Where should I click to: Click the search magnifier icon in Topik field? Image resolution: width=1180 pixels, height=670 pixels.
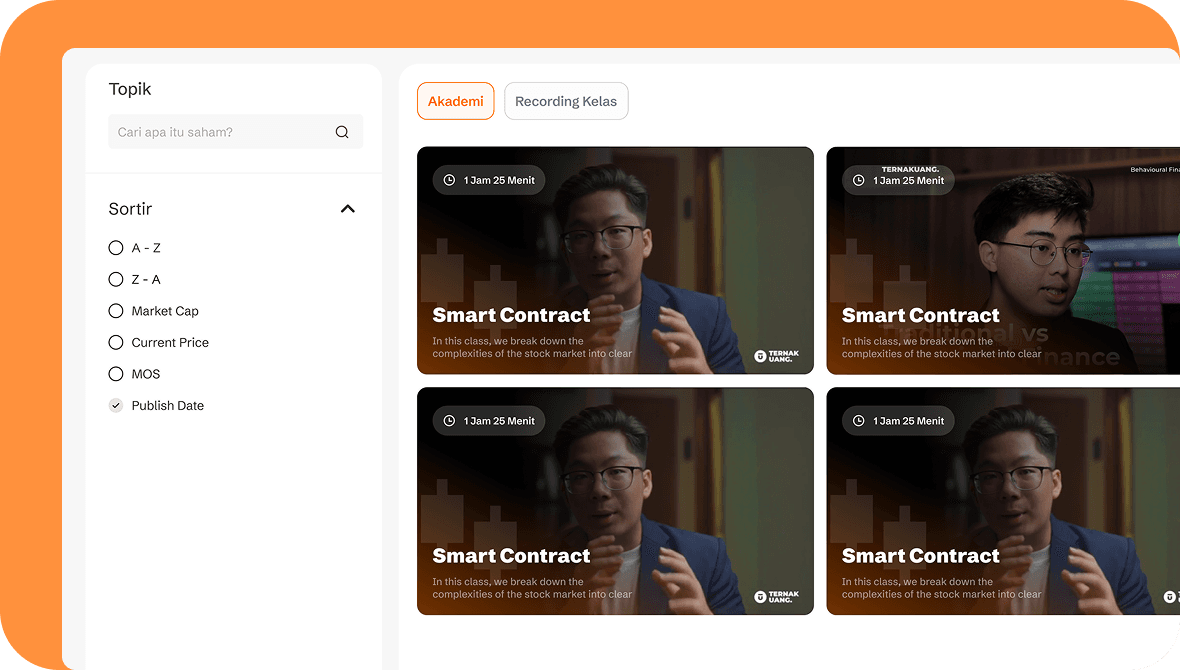tap(342, 132)
